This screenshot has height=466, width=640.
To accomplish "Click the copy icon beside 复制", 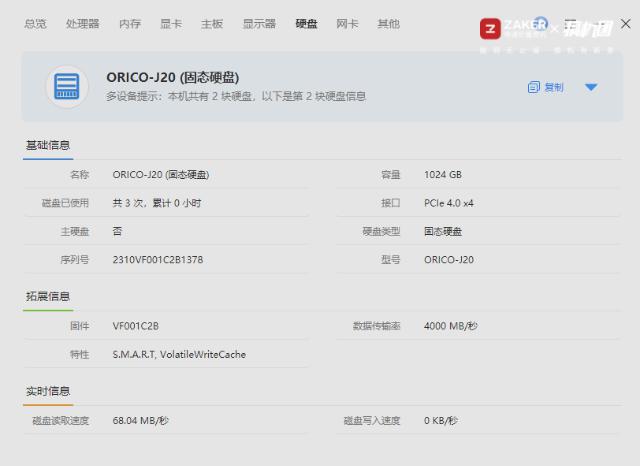I will click(533, 87).
